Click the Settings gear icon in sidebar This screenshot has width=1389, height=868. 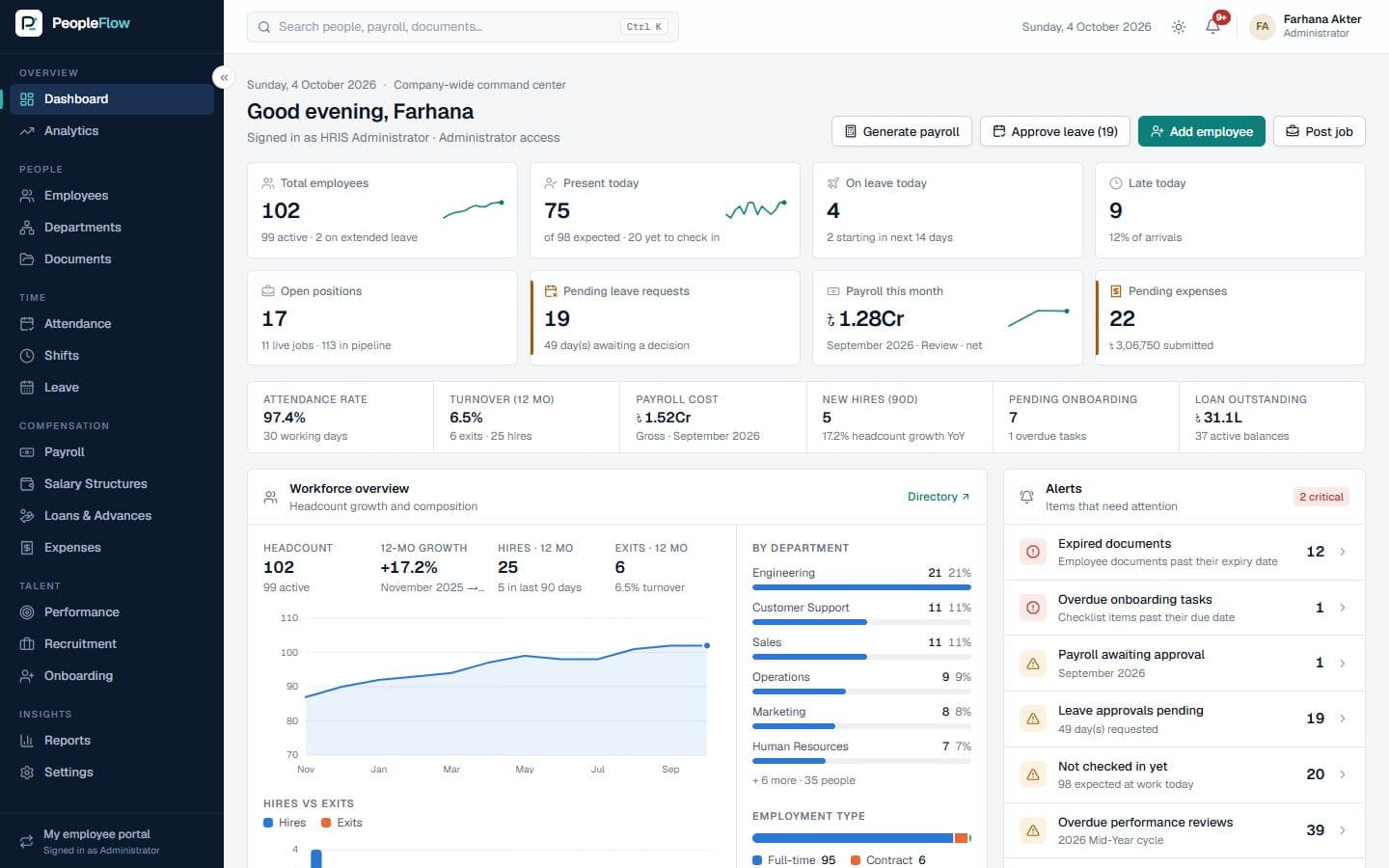27,773
